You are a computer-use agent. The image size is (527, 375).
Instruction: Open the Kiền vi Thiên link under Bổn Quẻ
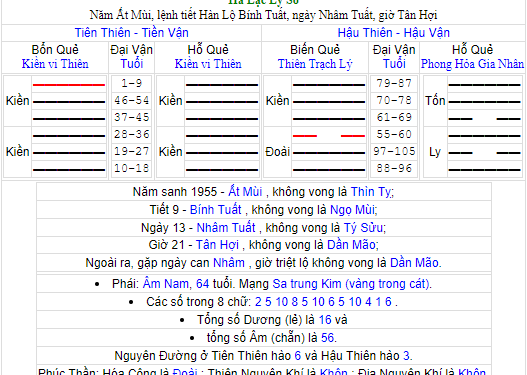click(55, 64)
